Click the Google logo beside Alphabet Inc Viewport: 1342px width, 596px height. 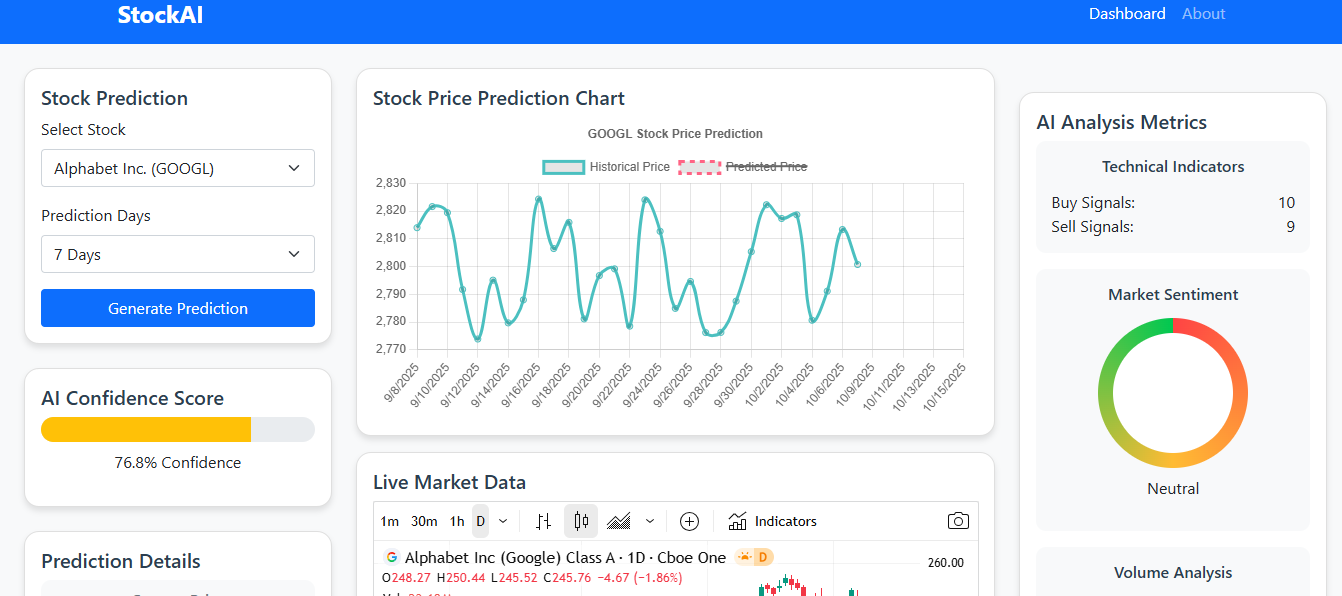point(391,557)
